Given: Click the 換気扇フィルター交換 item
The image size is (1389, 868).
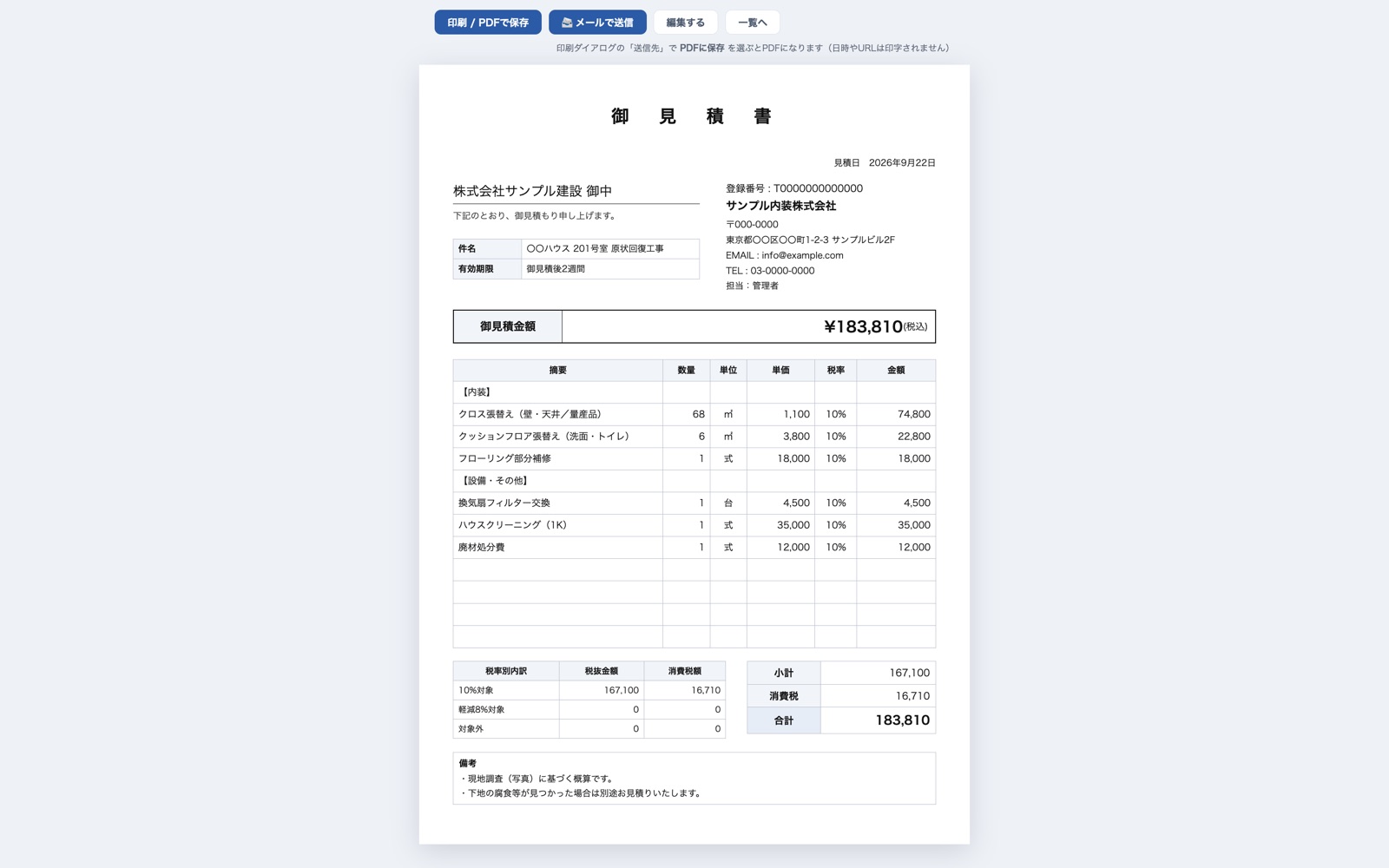Looking at the screenshot, I should click(x=504, y=503).
